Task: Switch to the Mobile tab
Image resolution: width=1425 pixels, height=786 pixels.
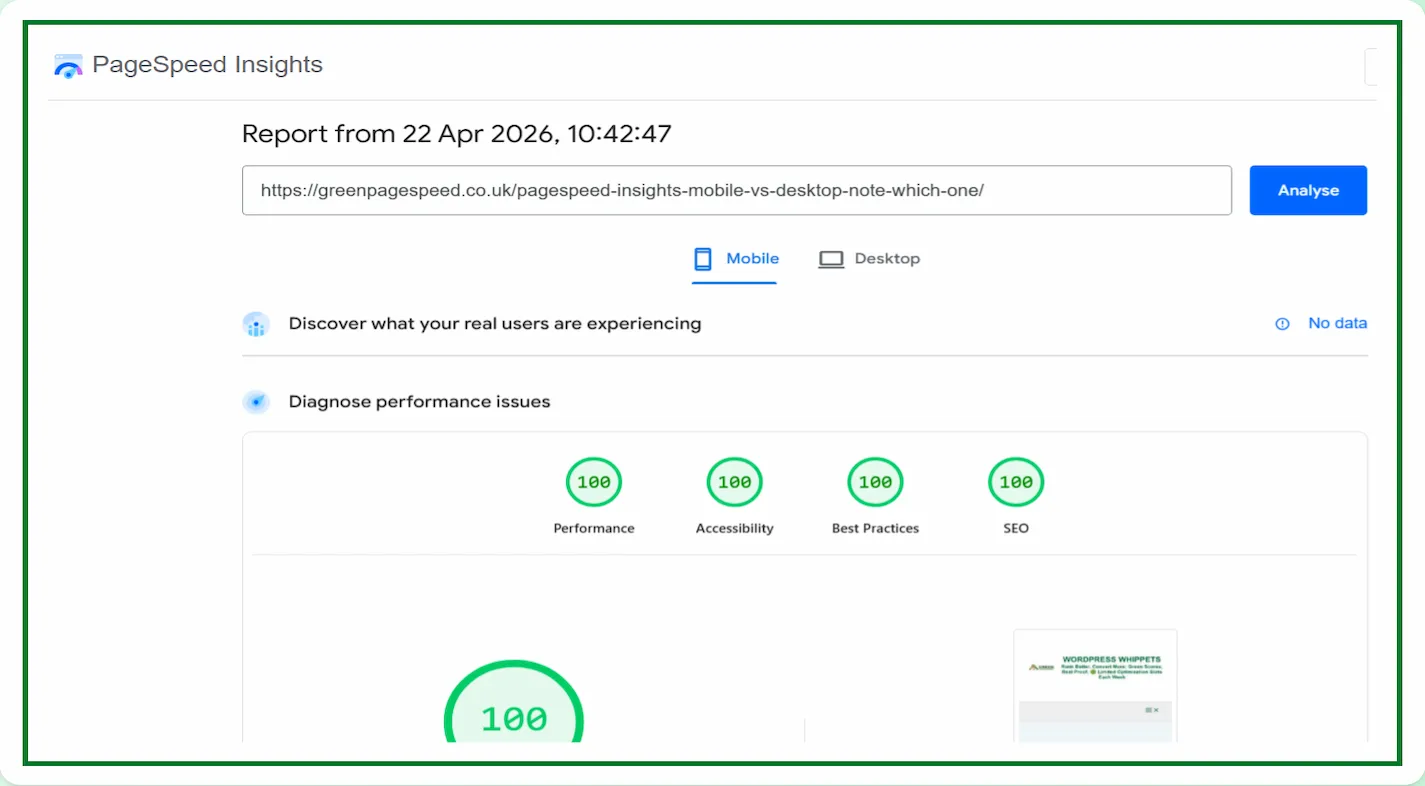Action: pyautogui.click(x=734, y=259)
